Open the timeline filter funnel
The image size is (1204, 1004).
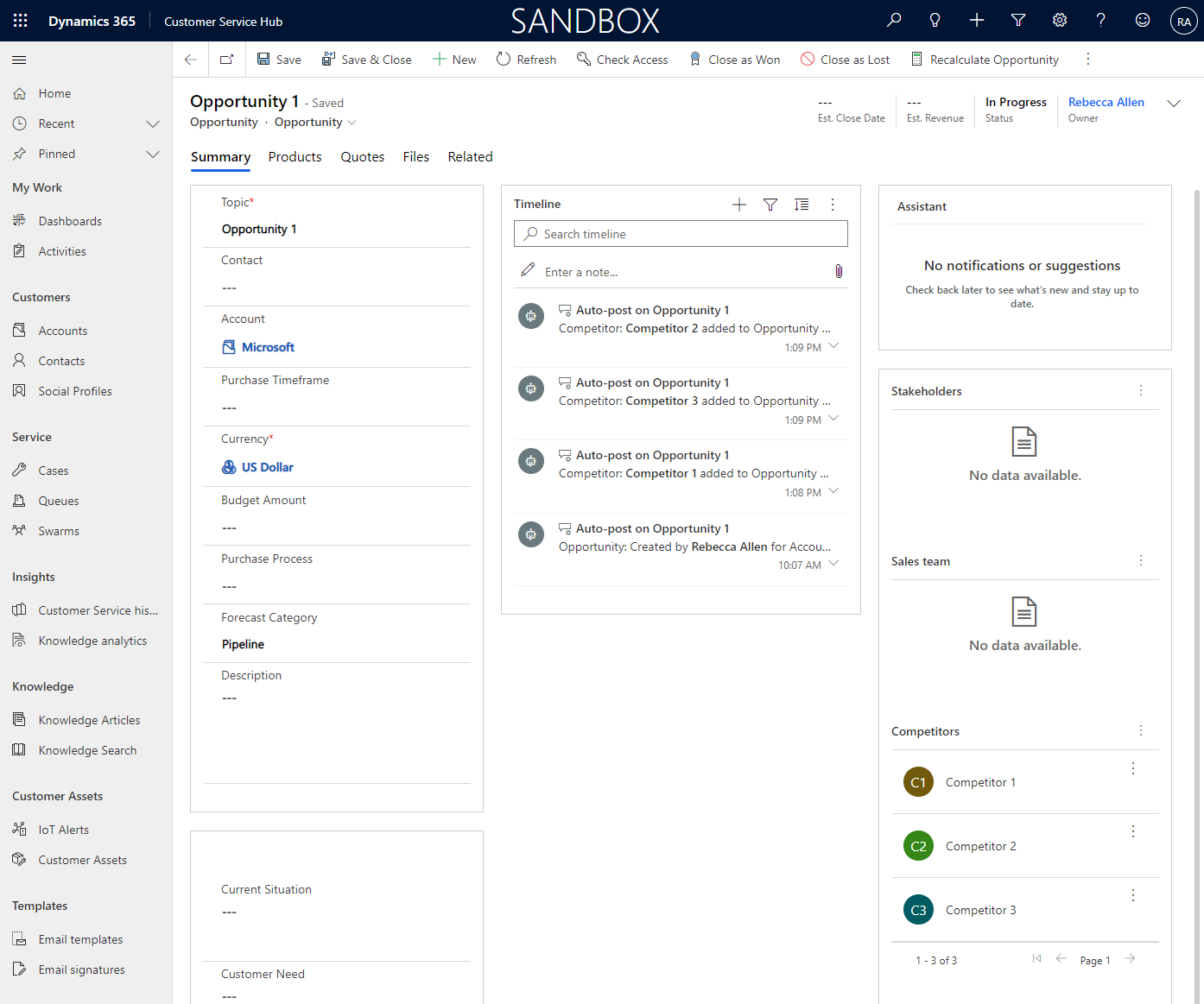(770, 205)
